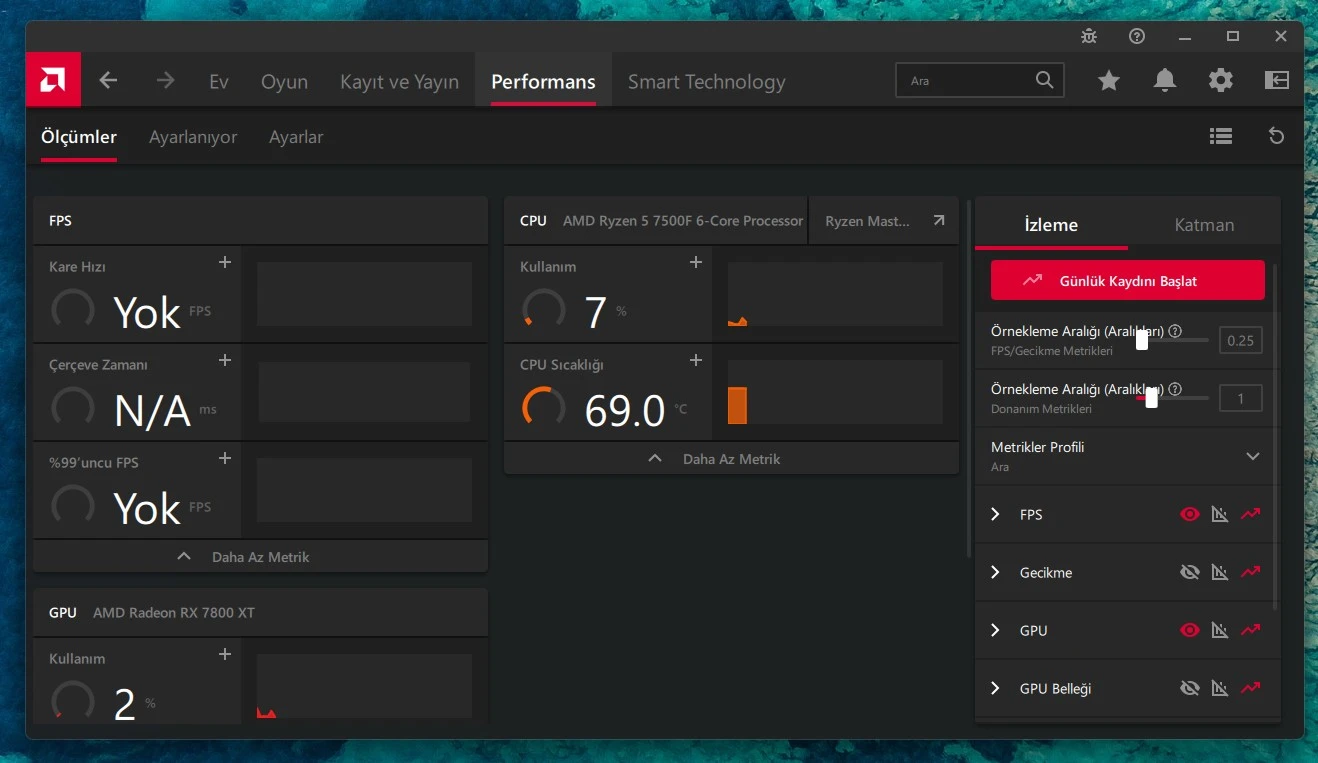Toggle GPU Belleği visibility eye icon
The width and height of the screenshot is (1318, 763).
tap(1189, 688)
